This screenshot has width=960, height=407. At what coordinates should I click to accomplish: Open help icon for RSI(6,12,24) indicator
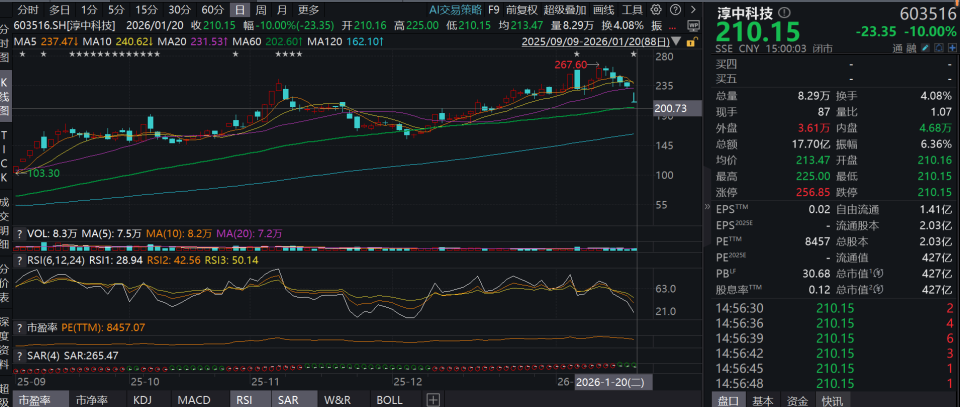(x=20, y=260)
